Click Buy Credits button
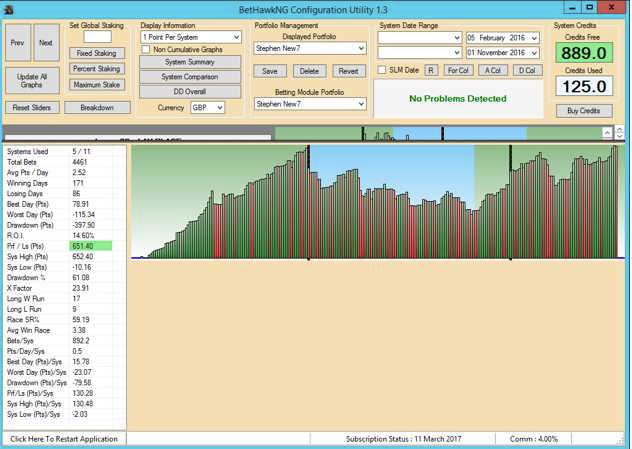This screenshot has width=632, height=449. [584, 111]
